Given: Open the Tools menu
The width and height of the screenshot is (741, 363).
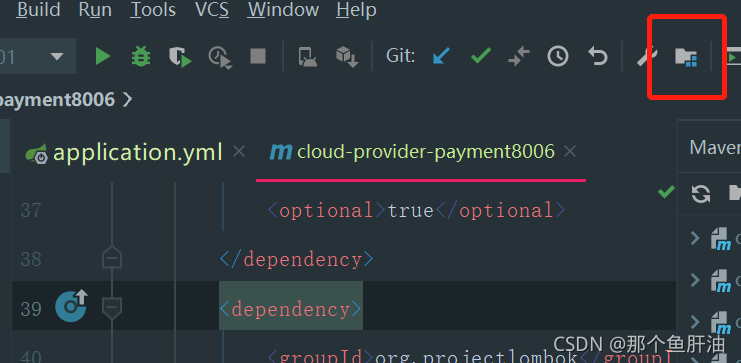Looking at the screenshot, I should pos(154,9).
